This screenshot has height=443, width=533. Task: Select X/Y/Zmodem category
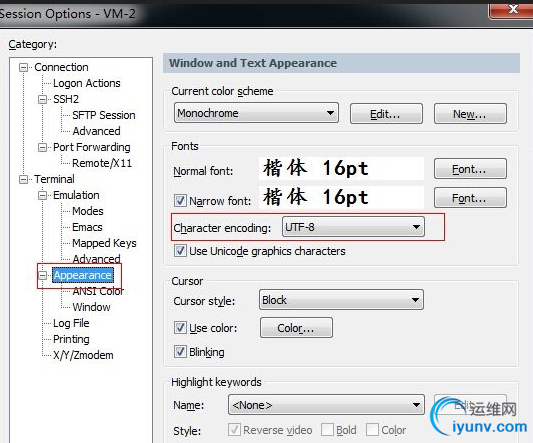[83, 355]
